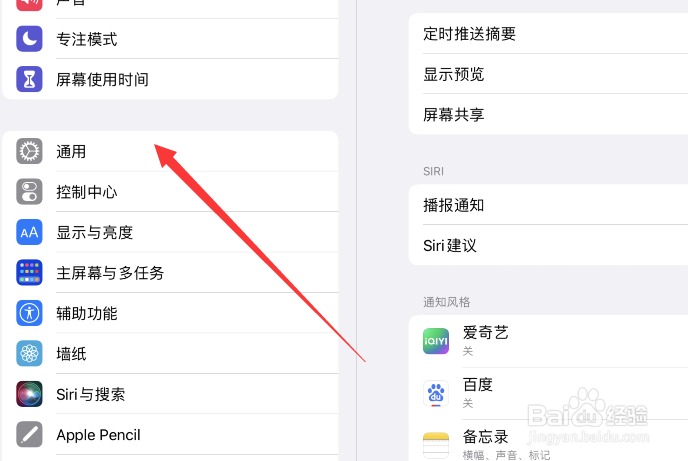The width and height of the screenshot is (688, 461).
Task: Open the 播报通知 Siri row
Action: click(x=548, y=205)
